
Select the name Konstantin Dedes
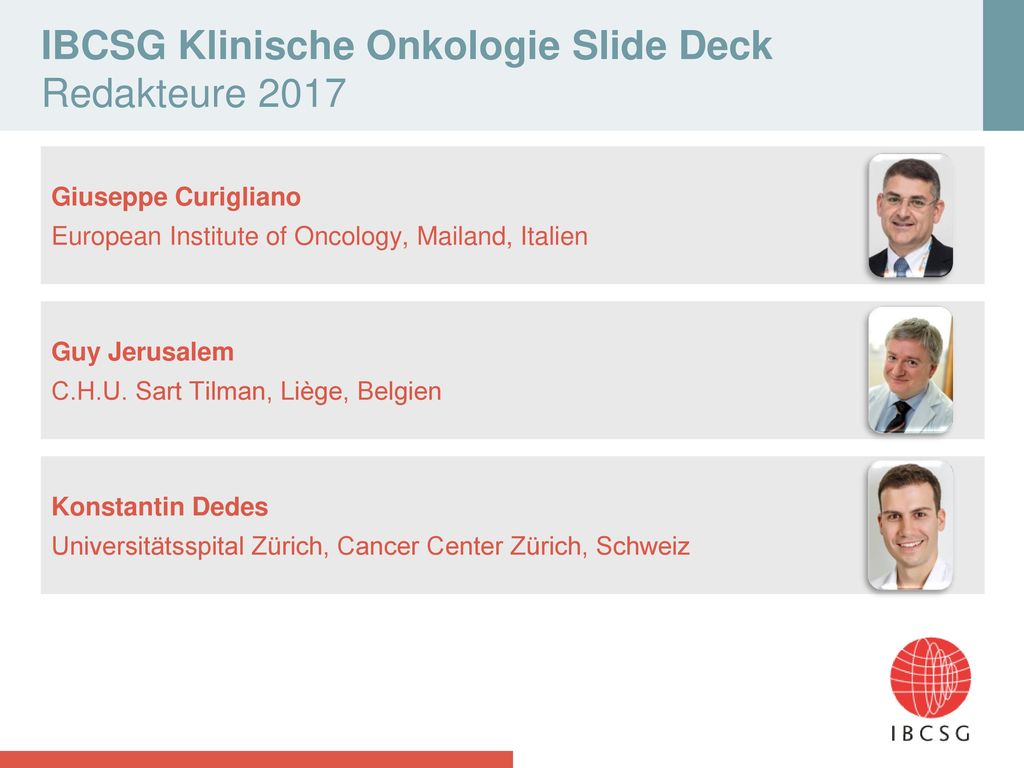pyautogui.click(x=160, y=507)
